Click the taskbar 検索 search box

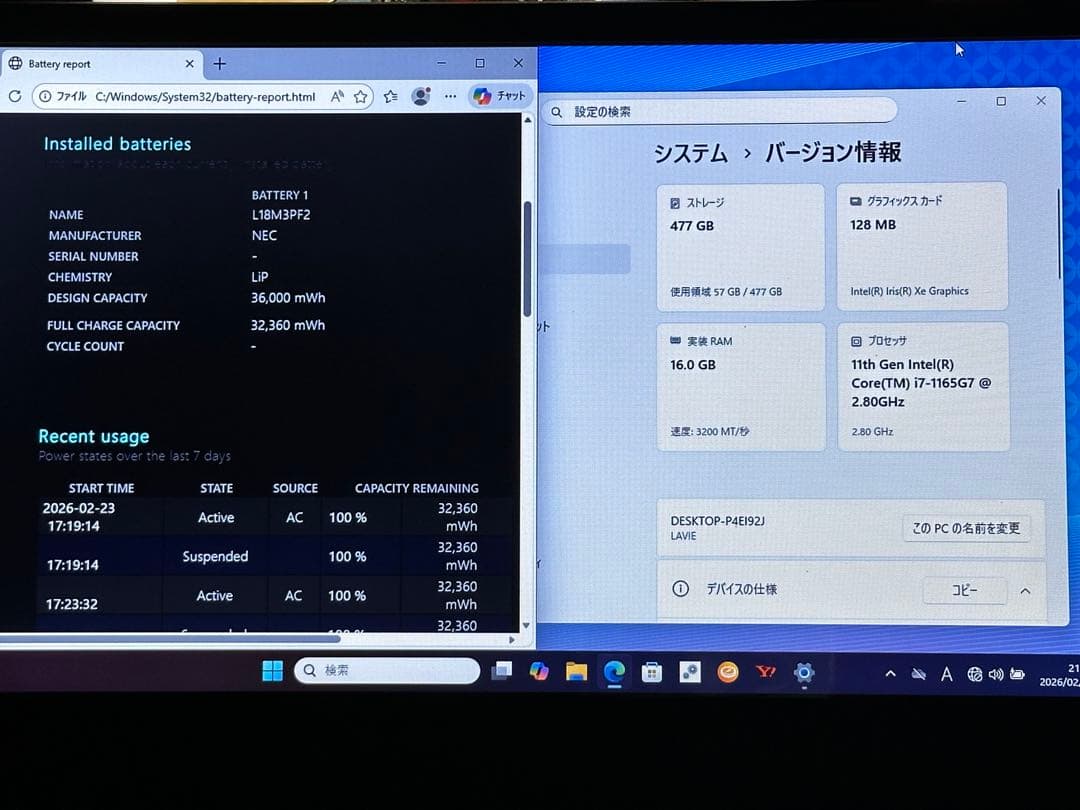pyautogui.click(x=387, y=670)
